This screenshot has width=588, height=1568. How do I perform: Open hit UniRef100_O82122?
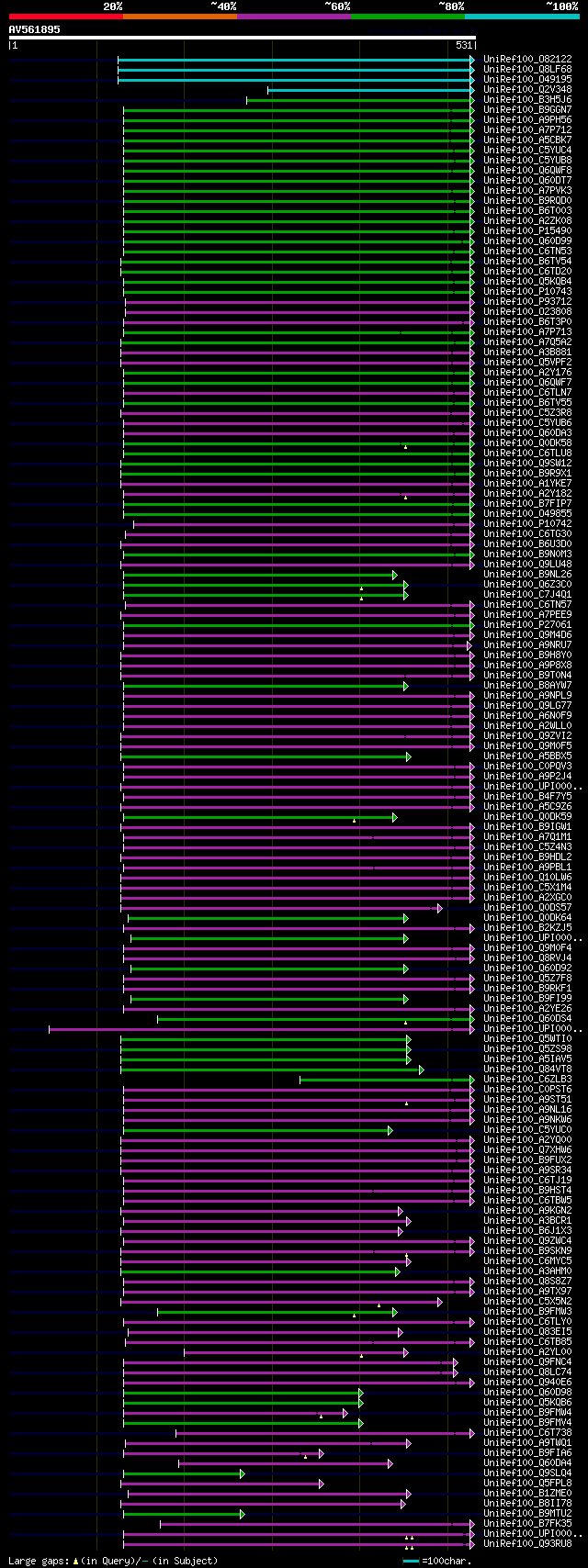(x=527, y=59)
